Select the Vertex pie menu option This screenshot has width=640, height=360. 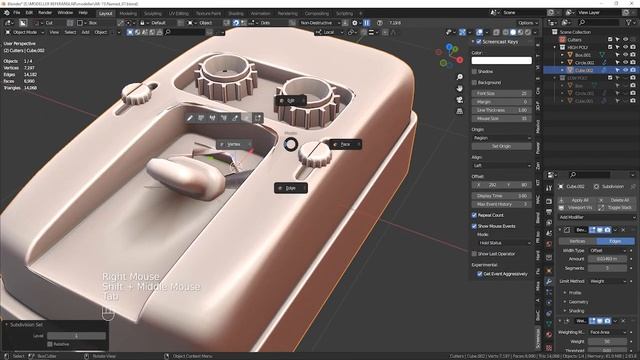click(x=234, y=144)
